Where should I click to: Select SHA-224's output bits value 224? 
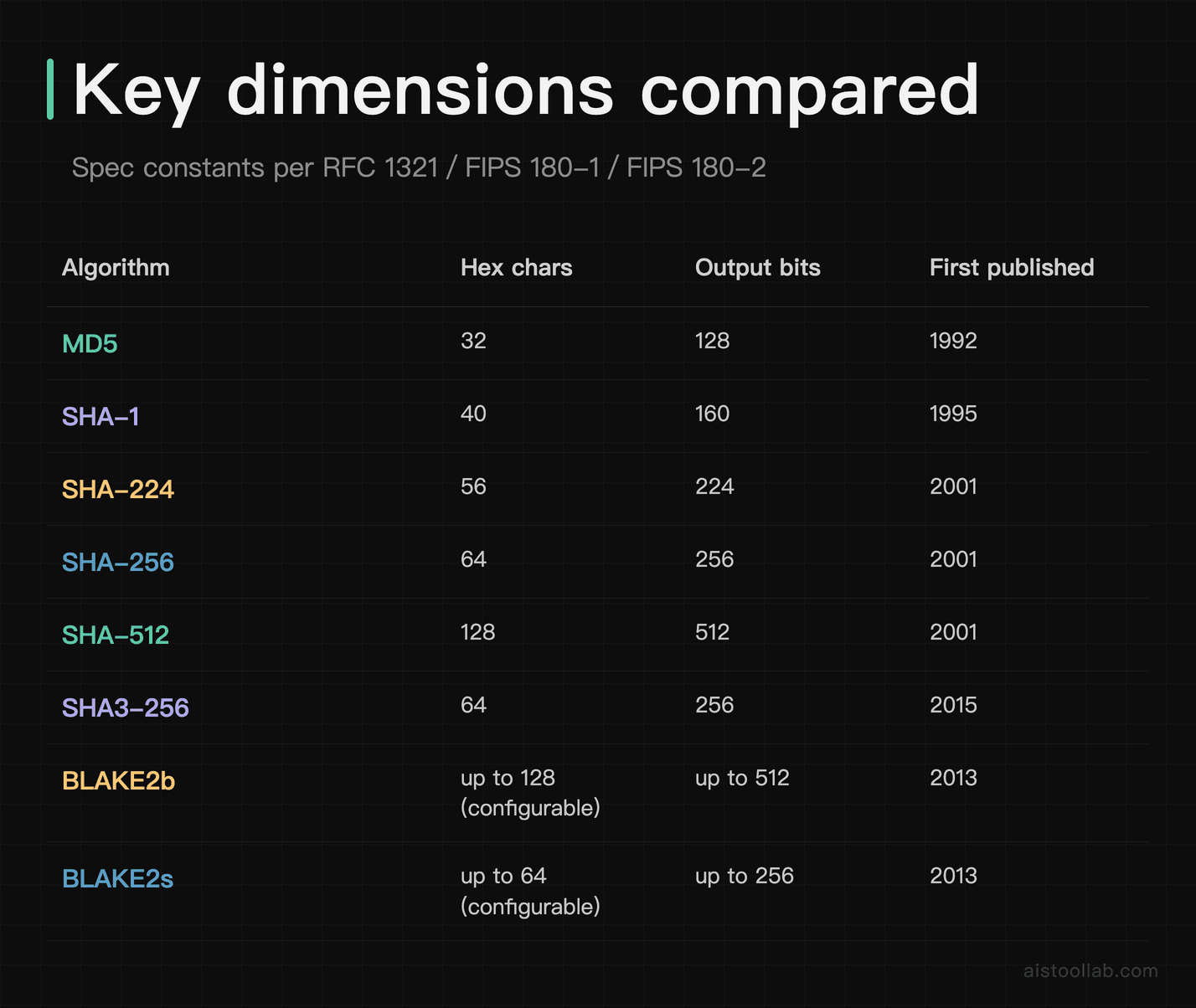click(714, 486)
